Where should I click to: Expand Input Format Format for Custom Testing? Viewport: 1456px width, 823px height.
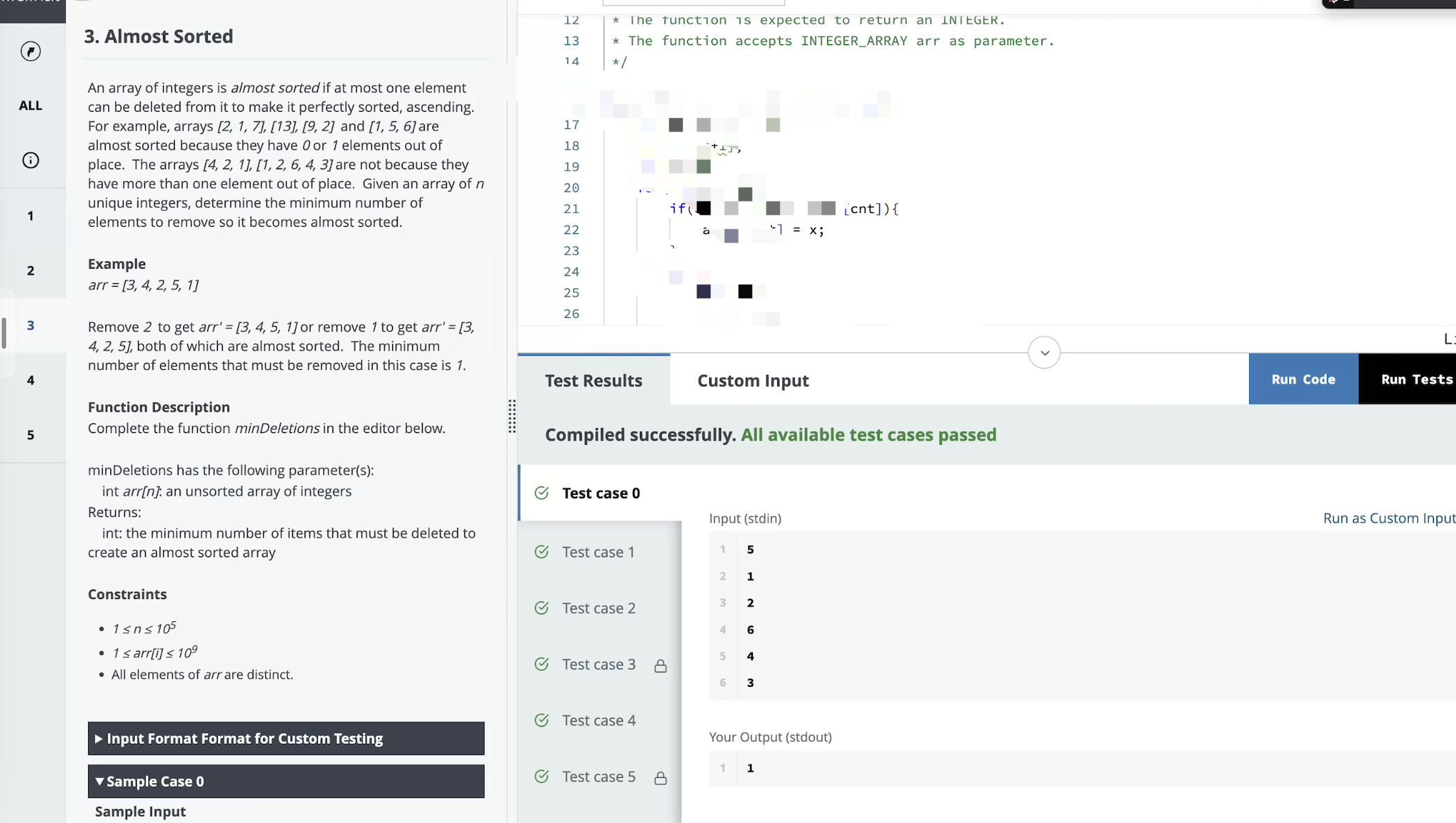[286, 738]
